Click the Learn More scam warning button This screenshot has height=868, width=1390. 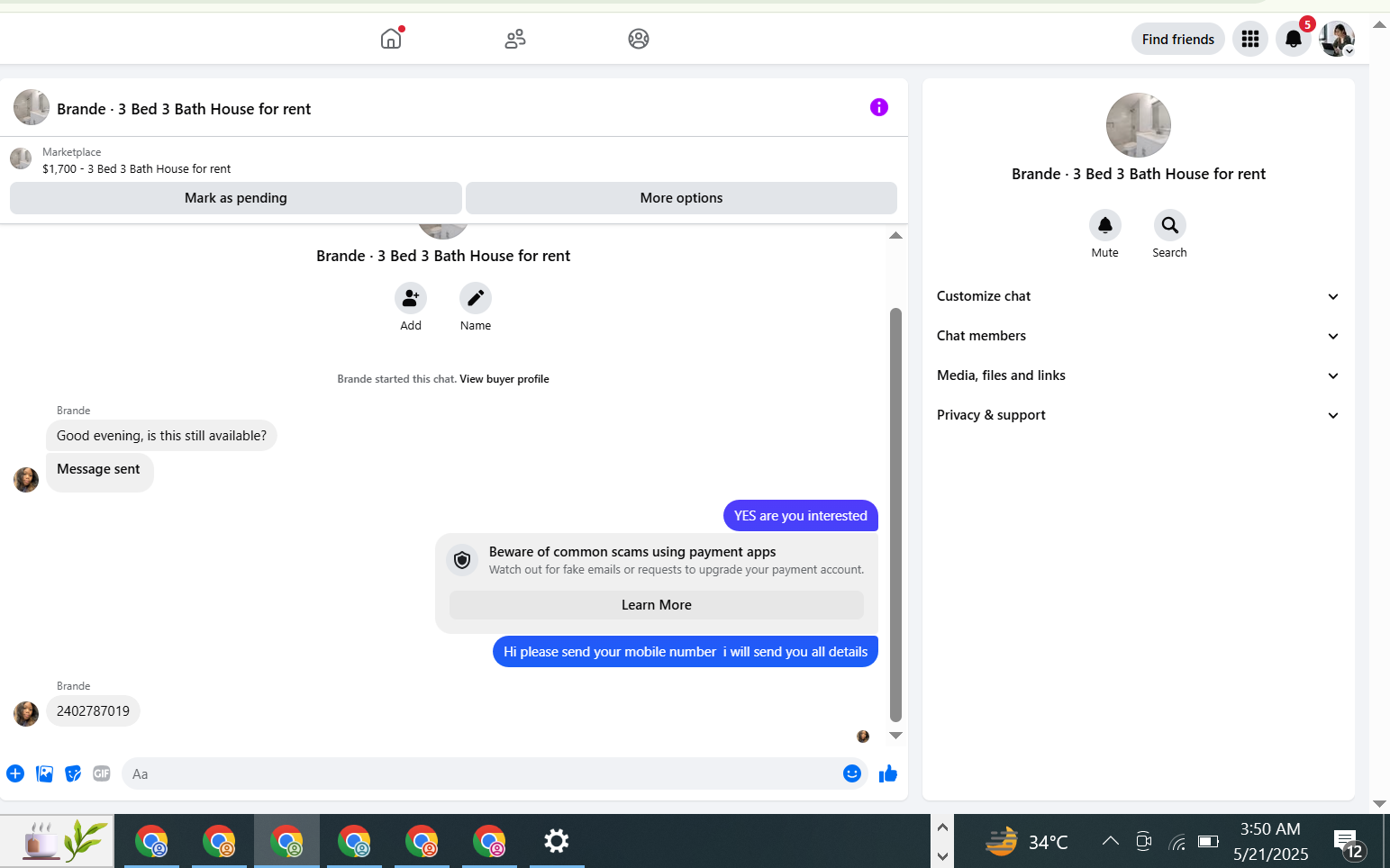[x=657, y=605]
